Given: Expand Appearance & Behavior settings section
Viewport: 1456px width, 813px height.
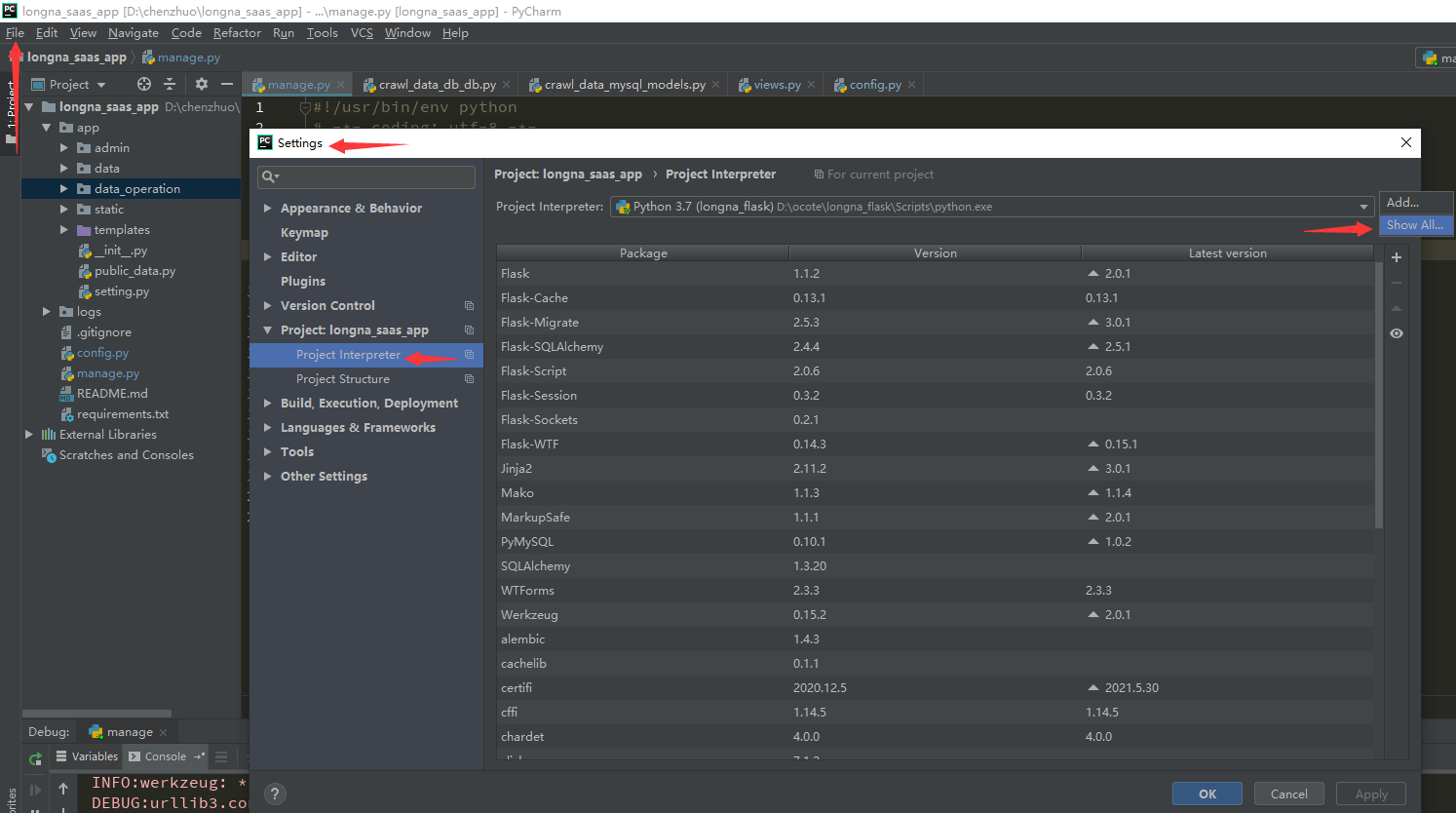Looking at the screenshot, I should click(268, 209).
